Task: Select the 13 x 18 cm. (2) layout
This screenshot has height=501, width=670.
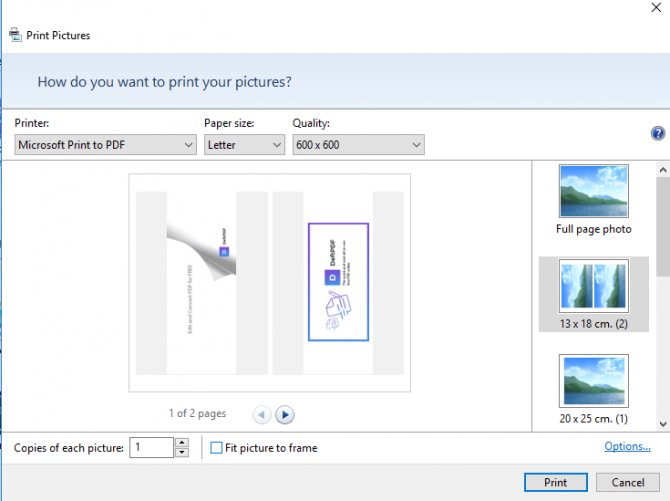Action: coord(594,295)
